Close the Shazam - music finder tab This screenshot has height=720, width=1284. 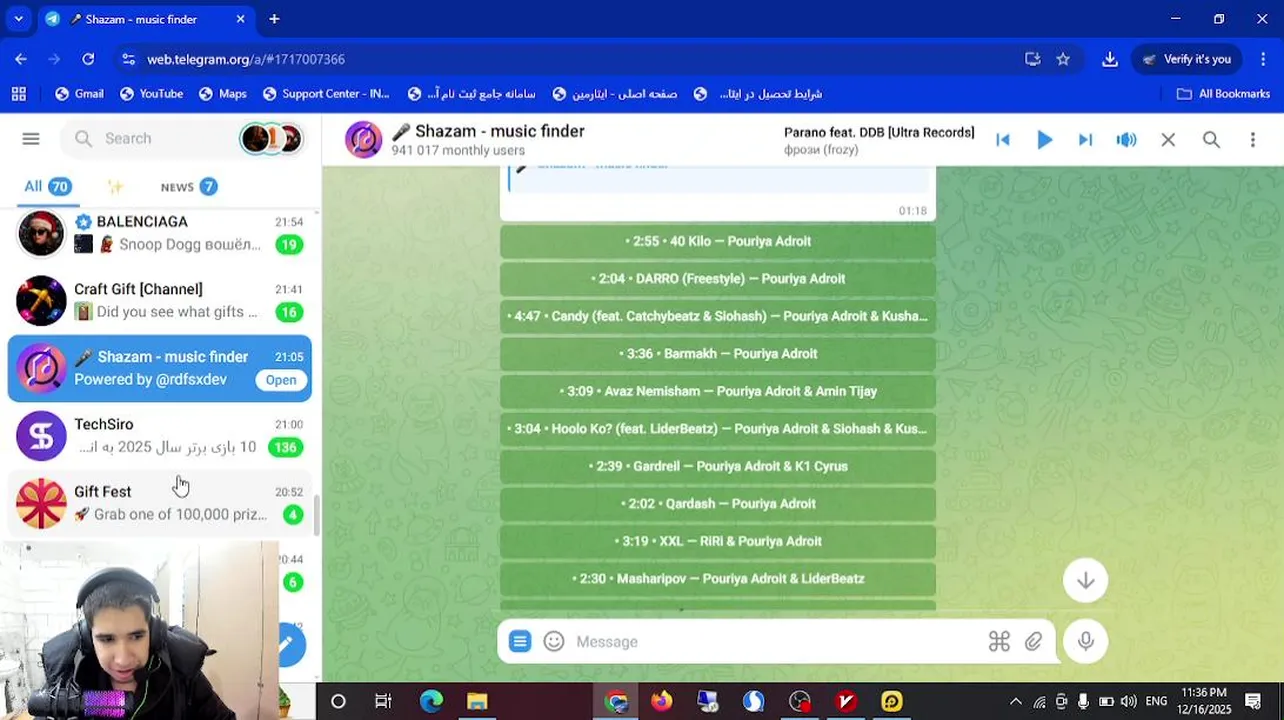[241, 19]
